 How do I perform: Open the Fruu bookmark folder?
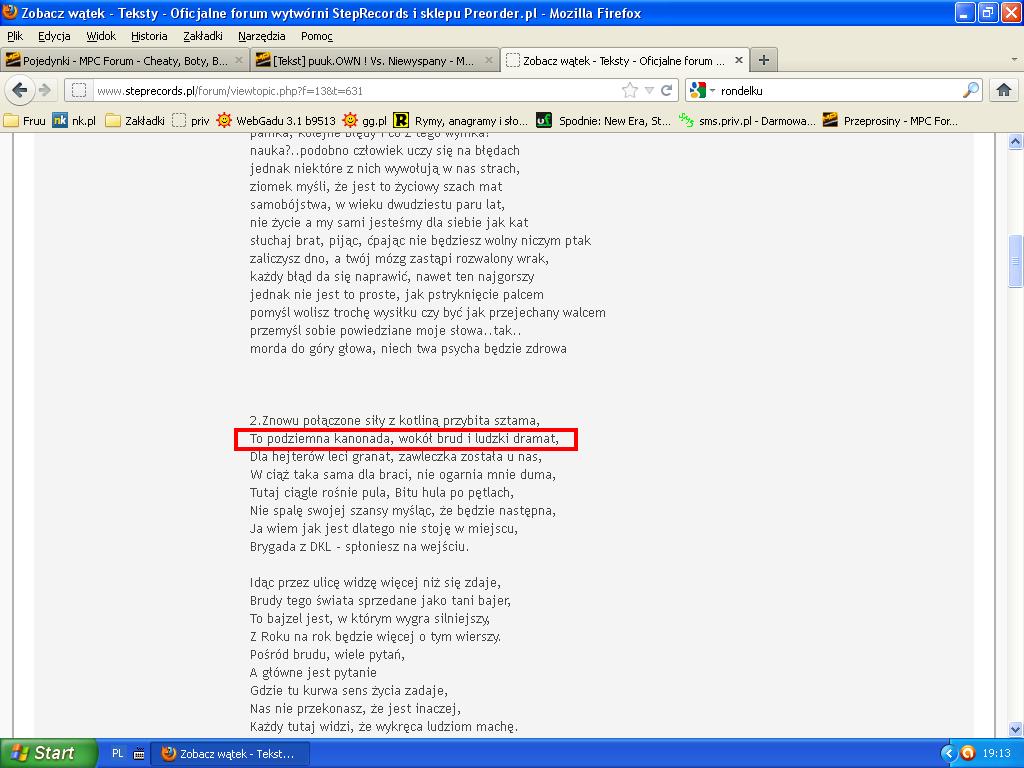click(x=25, y=120)
